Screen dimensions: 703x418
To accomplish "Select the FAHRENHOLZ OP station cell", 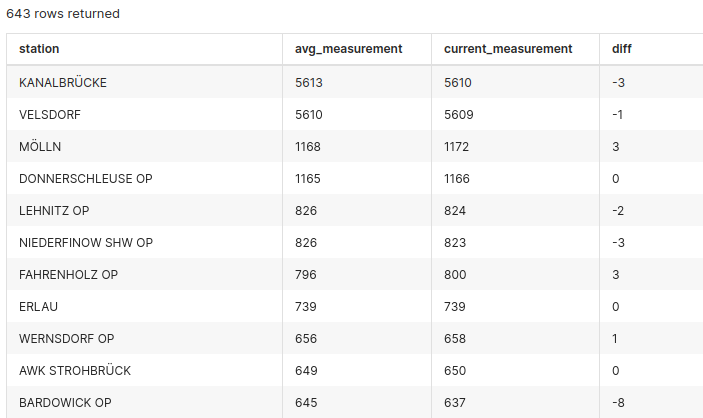I will tap(69, 274).
